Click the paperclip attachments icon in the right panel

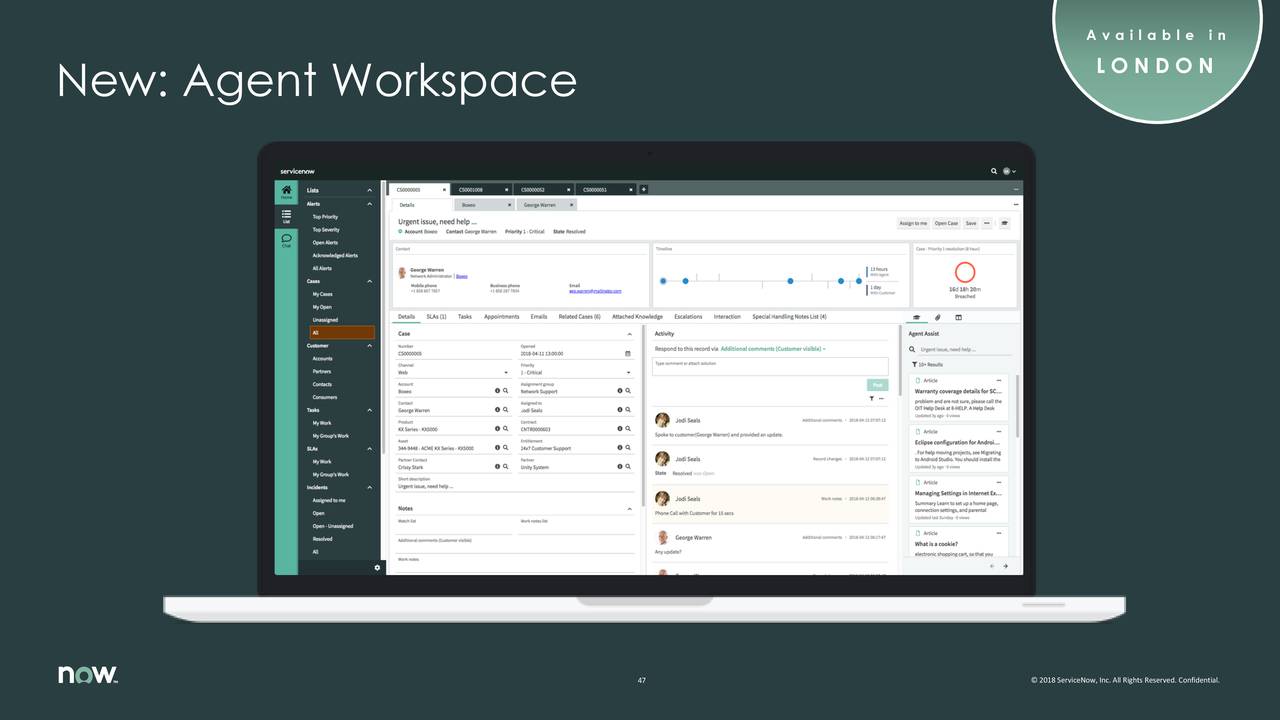(x=937, y=317)
